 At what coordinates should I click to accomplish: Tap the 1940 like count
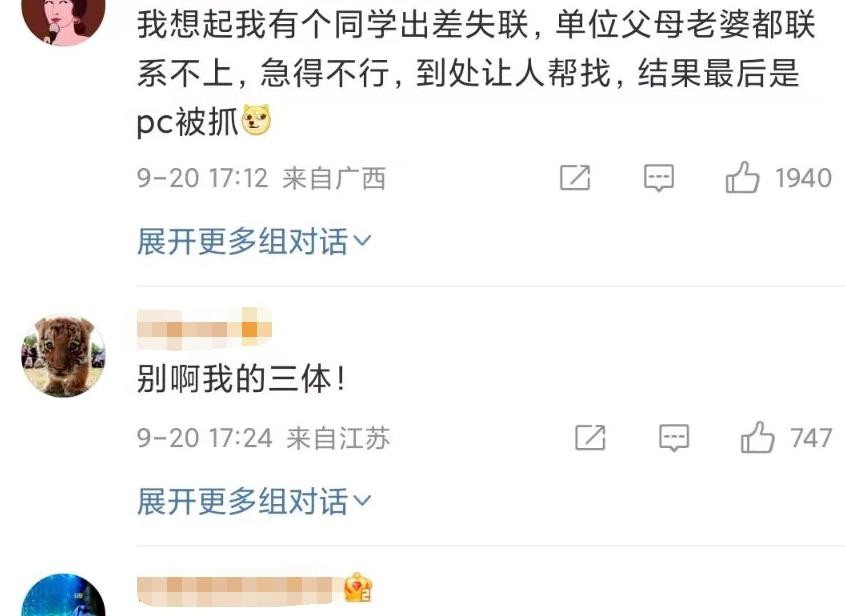point(803,178)
